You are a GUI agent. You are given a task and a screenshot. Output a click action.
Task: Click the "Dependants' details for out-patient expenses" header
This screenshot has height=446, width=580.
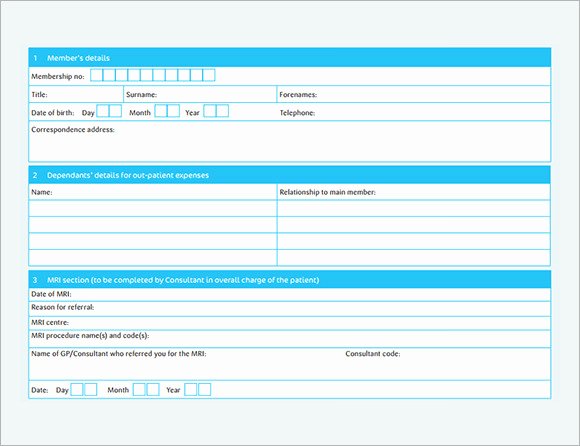click(x=290, y=175)
